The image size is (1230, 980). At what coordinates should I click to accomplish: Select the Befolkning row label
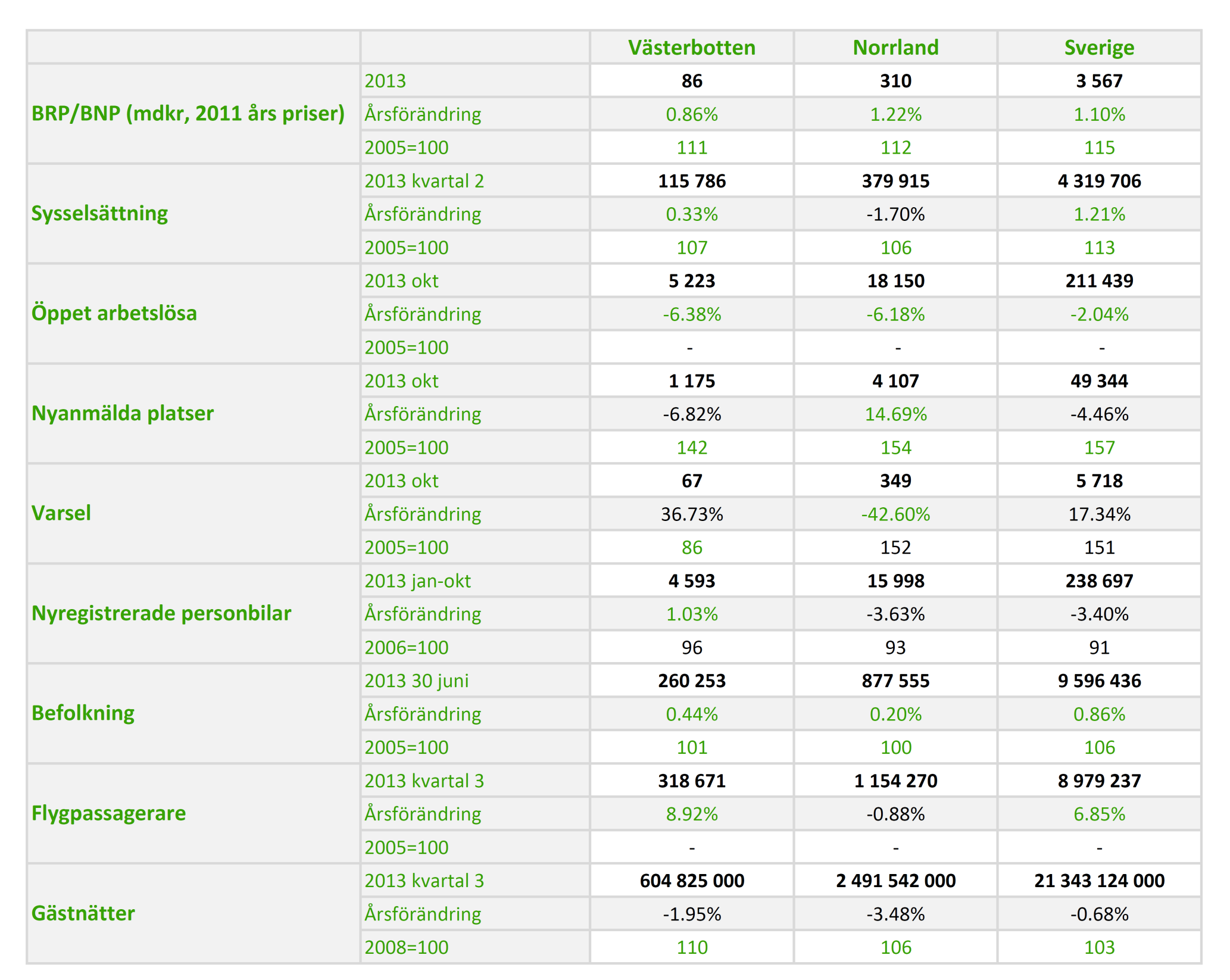coord(83,713)
